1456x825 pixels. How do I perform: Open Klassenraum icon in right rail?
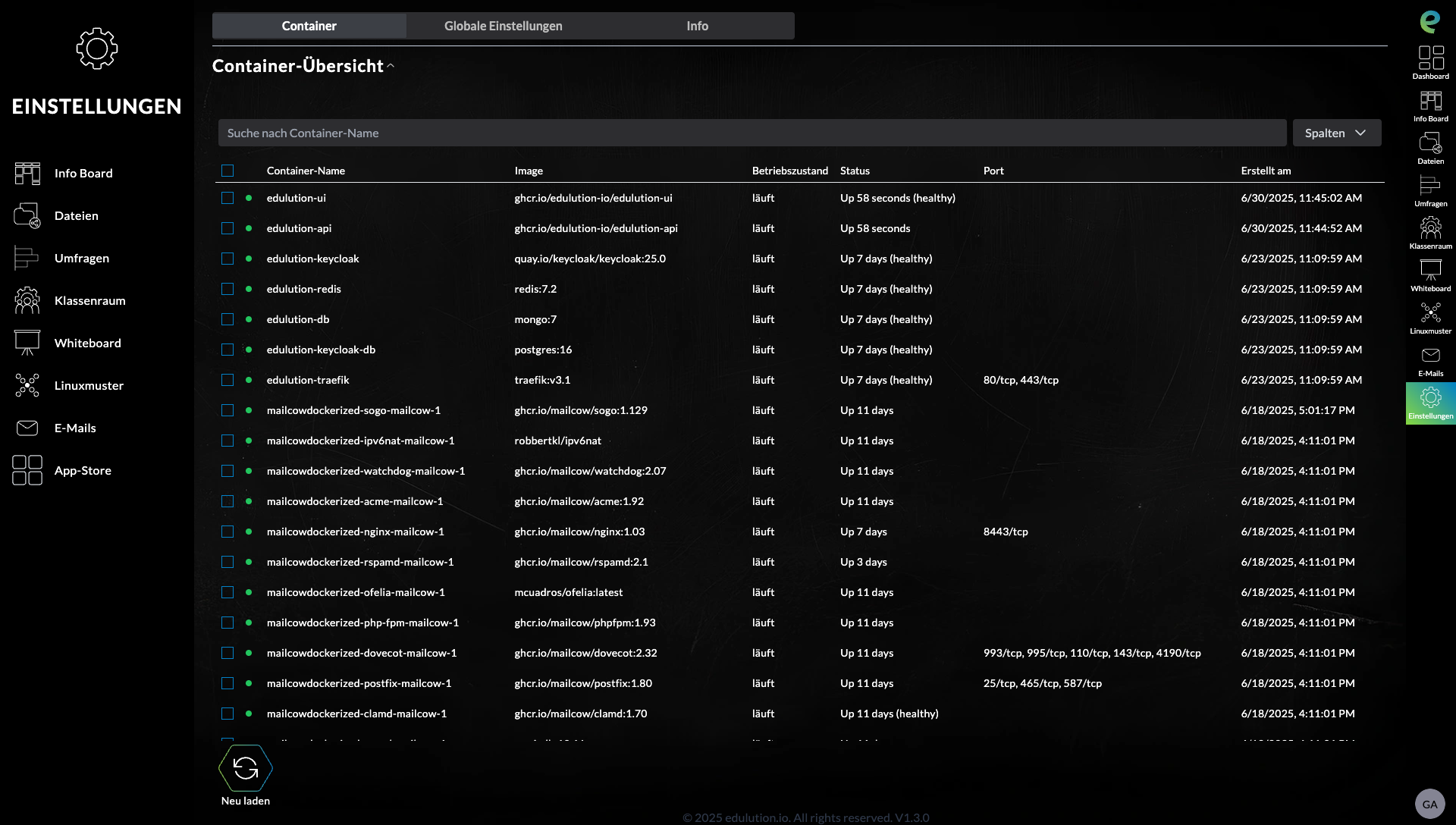1431,228
